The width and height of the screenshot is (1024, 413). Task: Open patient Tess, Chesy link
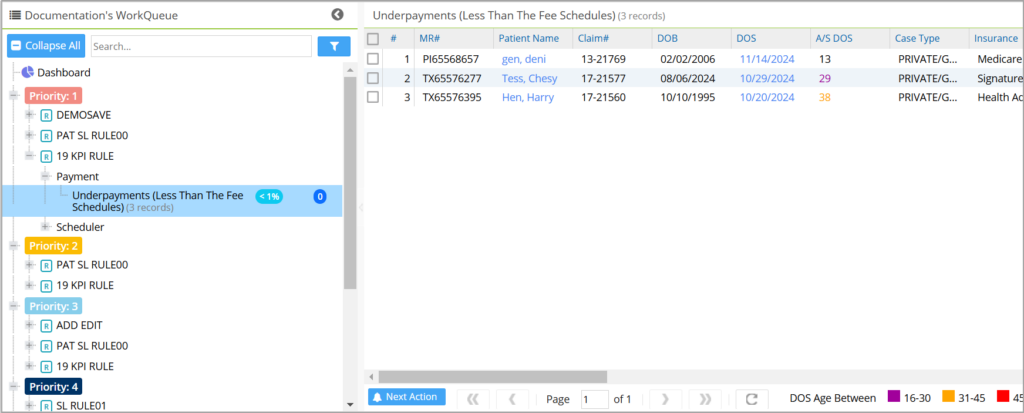pyautogui.click(x=530, y=78)
